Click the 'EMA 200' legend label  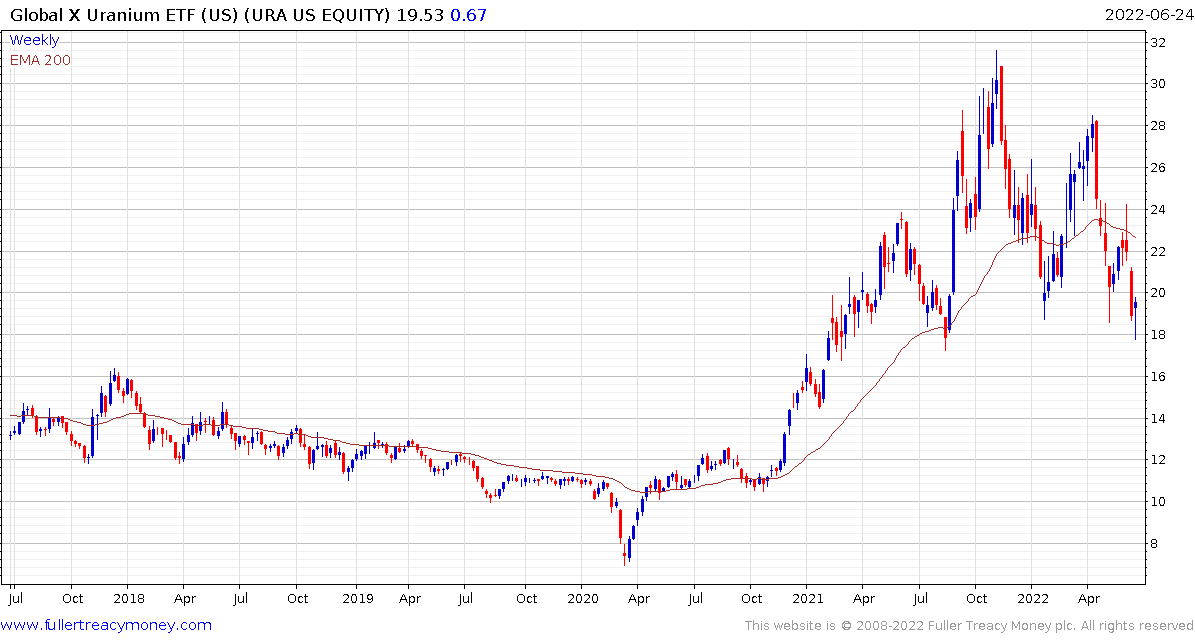click(x=40, y=60)
